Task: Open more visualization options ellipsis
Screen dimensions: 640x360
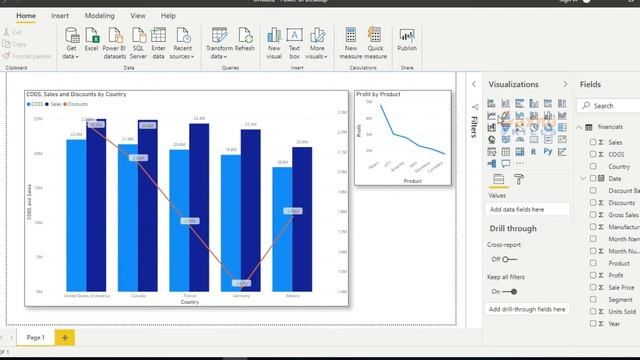Action: [x=520, y=164]
